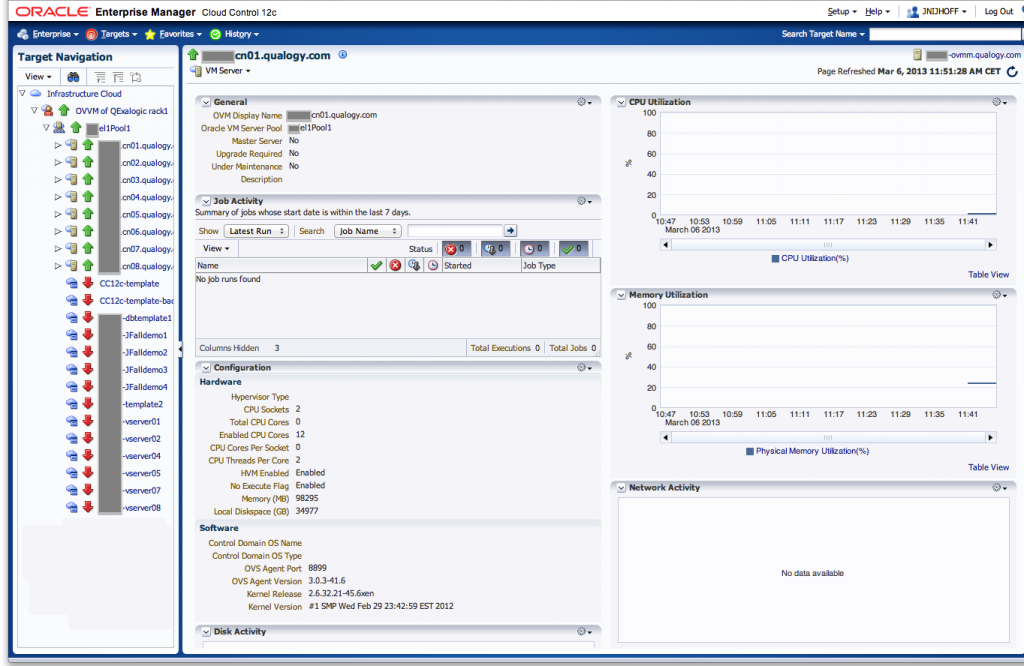Click the clock column header beside Started
Viewport: 1024px width, 666px height.
tap(433, 266)
